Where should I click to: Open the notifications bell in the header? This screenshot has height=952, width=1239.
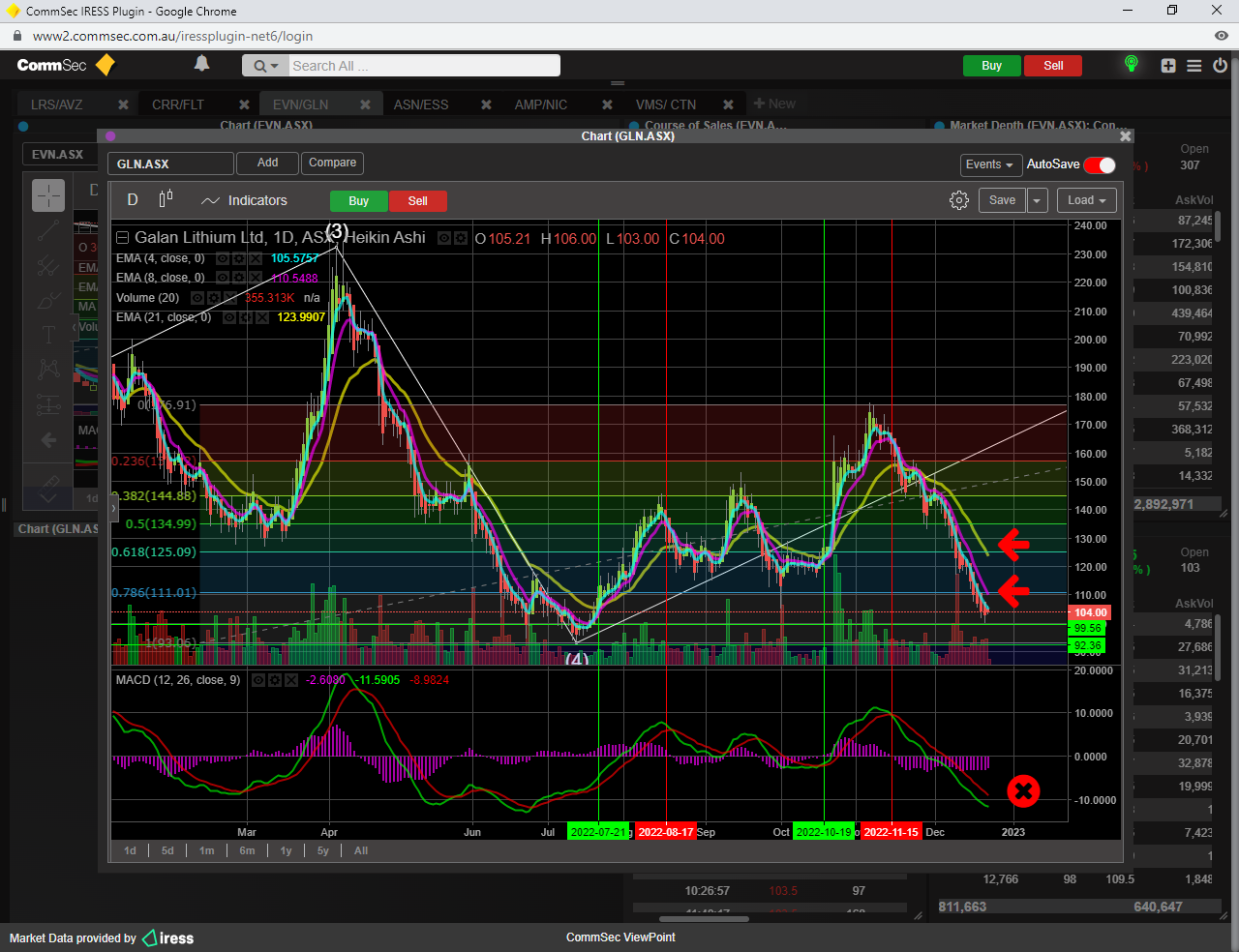(x=201, y=64)
